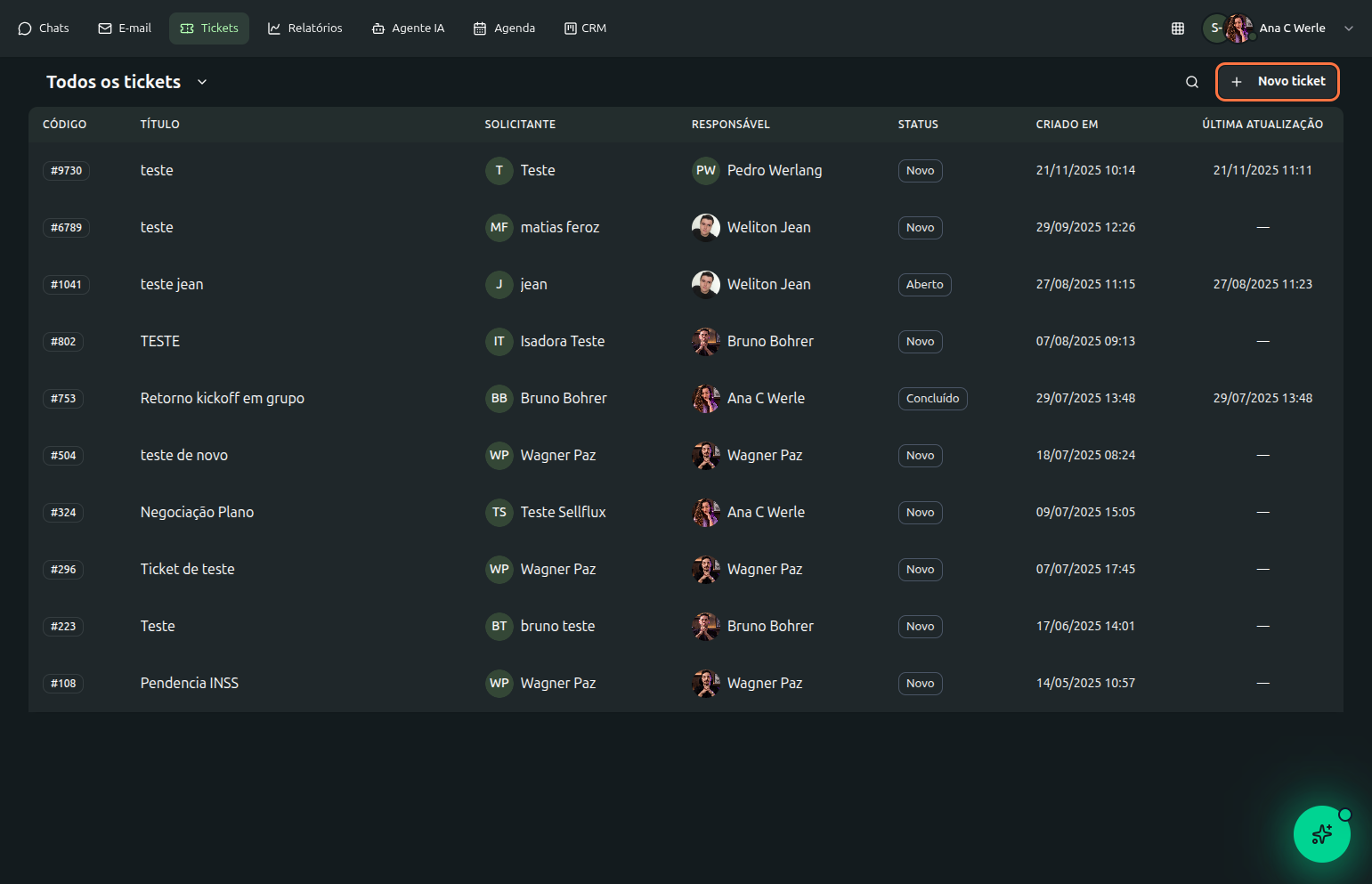Screen dimensions: 1372x884
Task: Create a ticket with Novo ticket button
Action: click(1278, 82)
